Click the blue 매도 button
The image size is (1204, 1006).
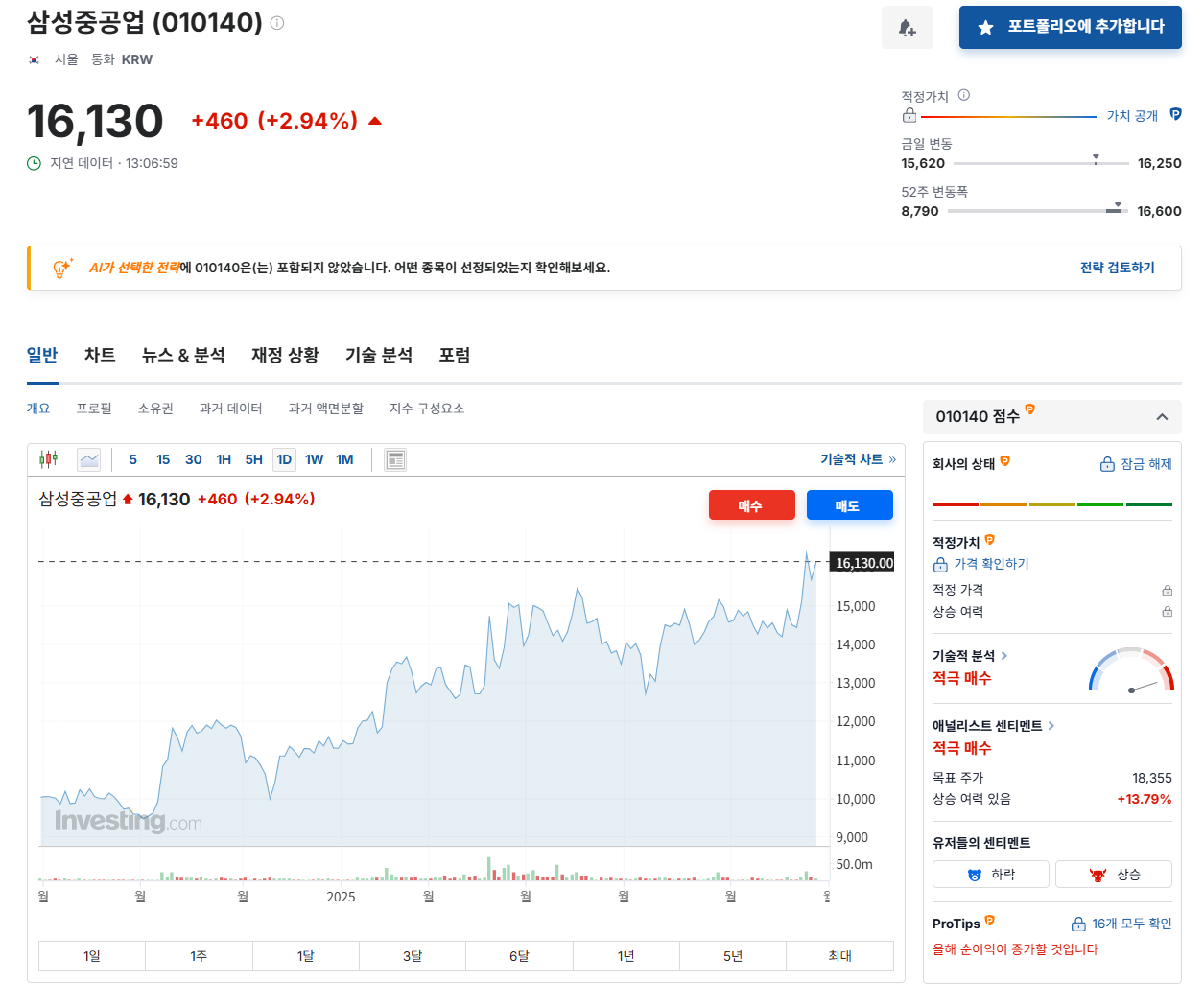click(850, 505)
